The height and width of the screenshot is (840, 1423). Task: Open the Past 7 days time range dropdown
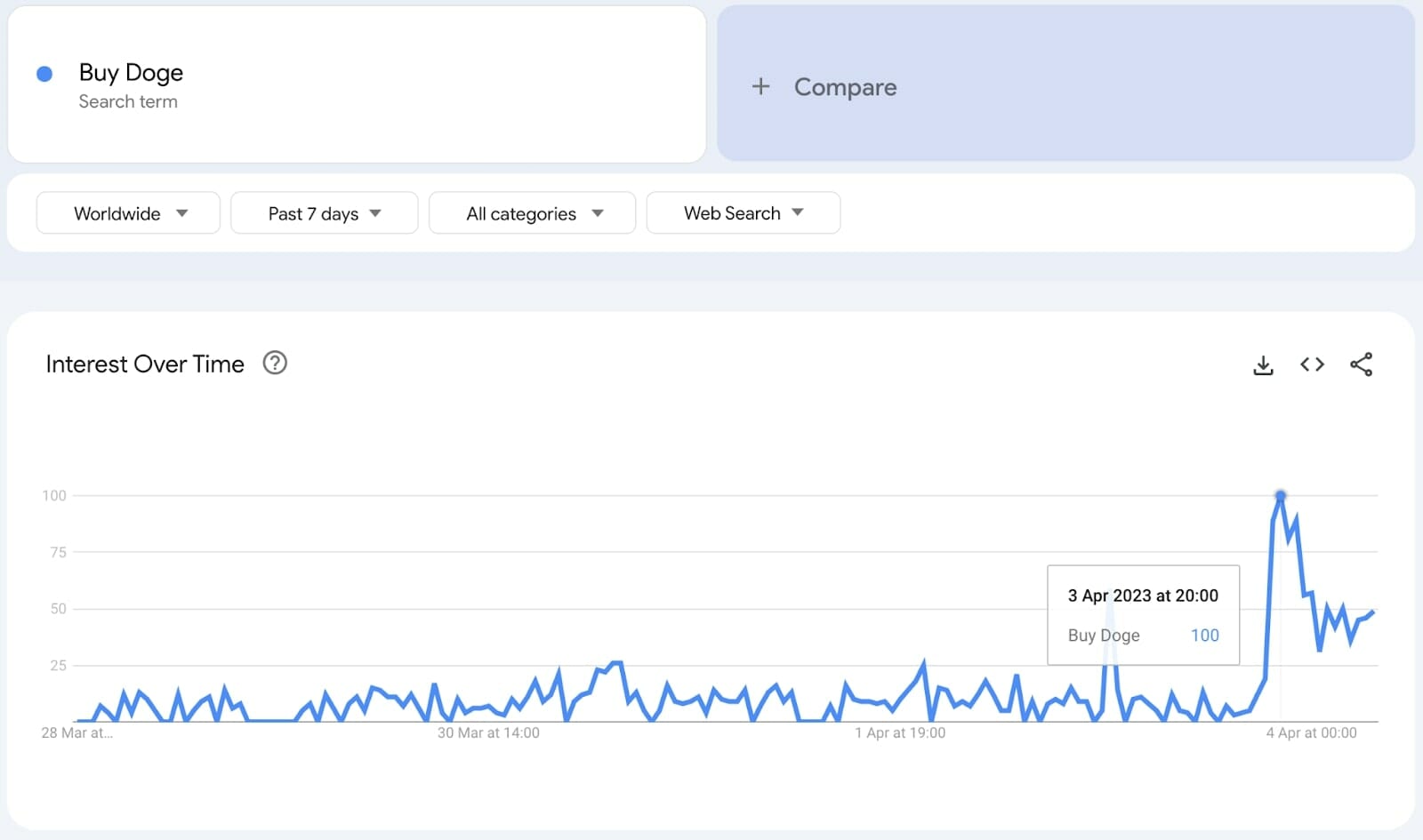(x=324, y=213)
